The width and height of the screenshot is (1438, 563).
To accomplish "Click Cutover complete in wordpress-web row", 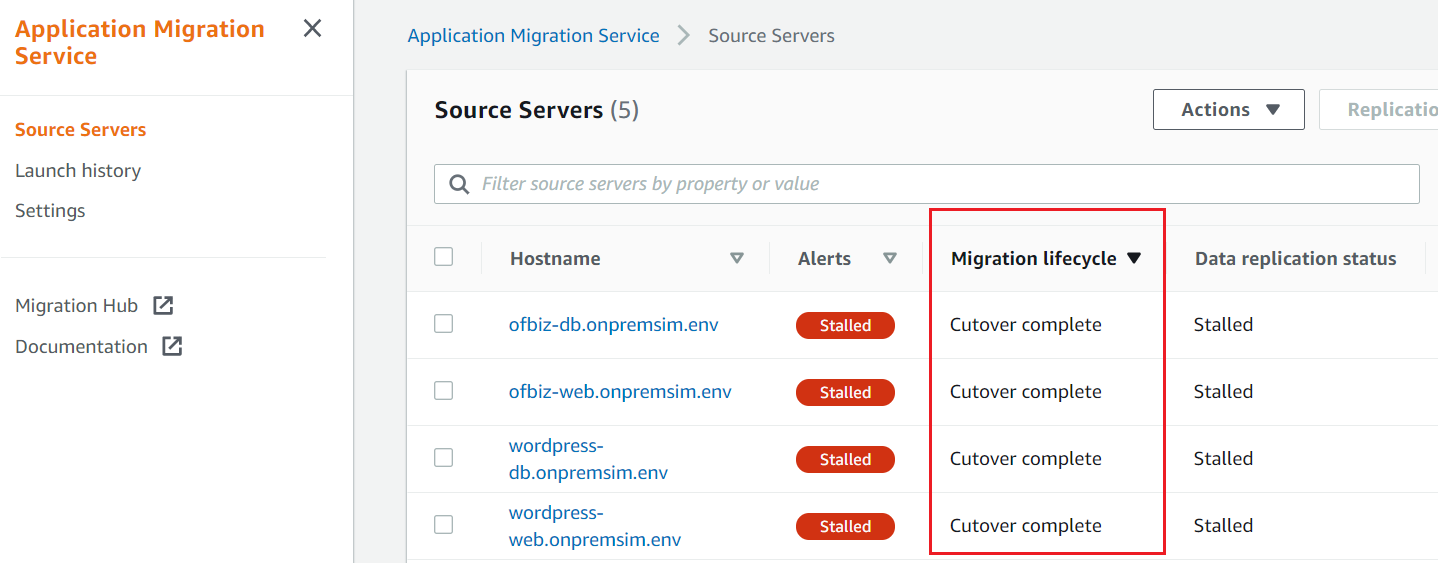I will click(1026, 526).
